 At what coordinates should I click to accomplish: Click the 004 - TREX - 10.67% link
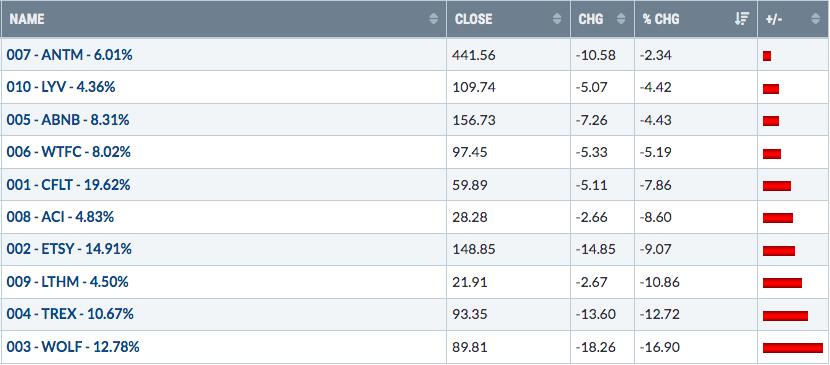(x=70, y=314)
